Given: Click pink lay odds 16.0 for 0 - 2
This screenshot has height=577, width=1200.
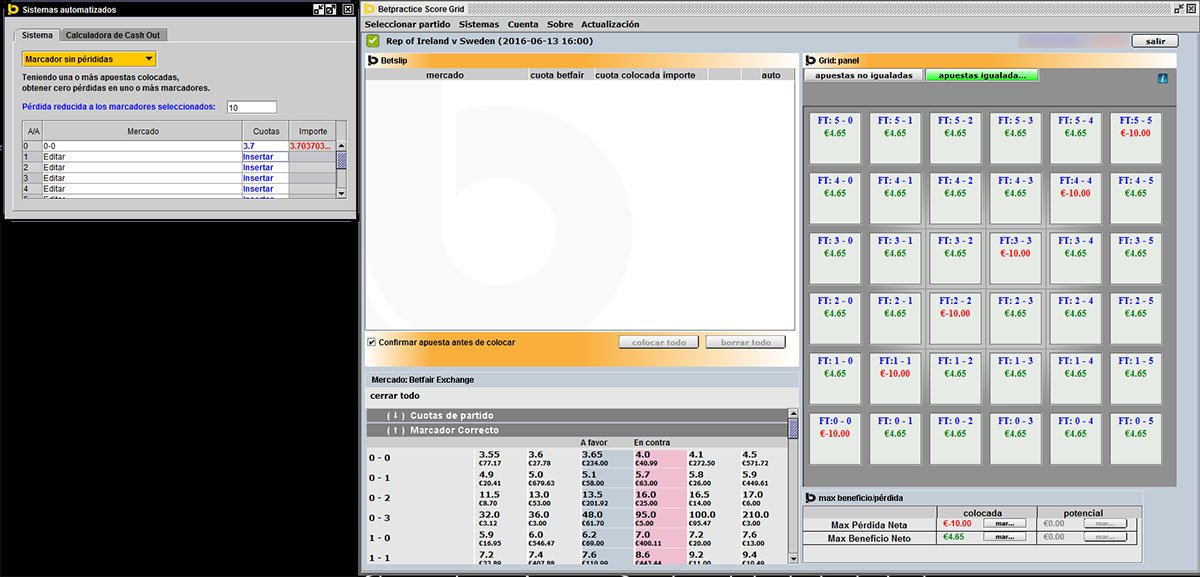Looking at the screenshot, I should (659, 498).
